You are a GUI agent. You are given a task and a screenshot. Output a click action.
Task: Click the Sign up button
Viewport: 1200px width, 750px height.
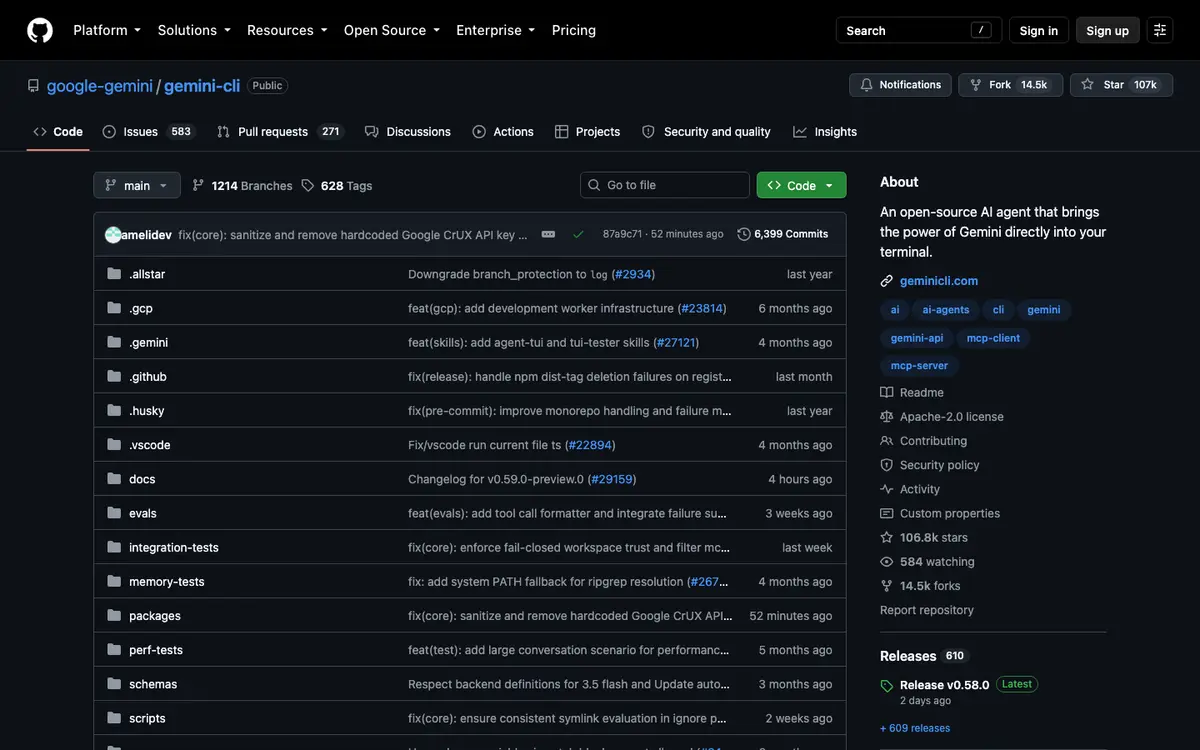pos(1108,30)
